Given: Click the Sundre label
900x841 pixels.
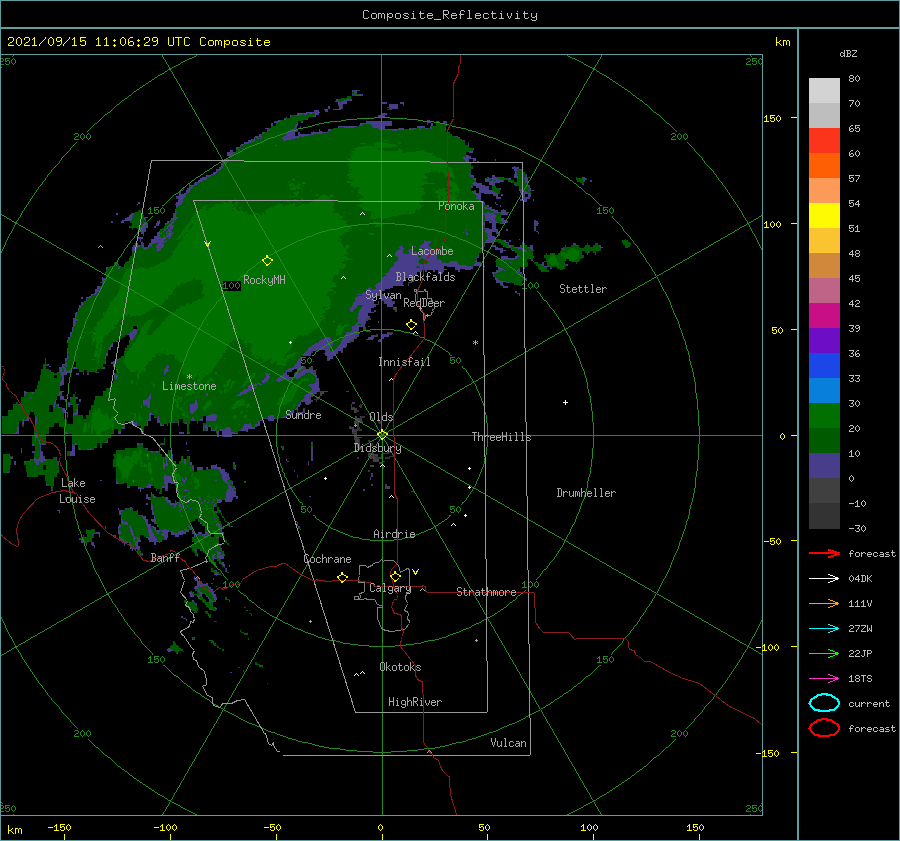Looking at the screenshot, I should coord(303,414).
